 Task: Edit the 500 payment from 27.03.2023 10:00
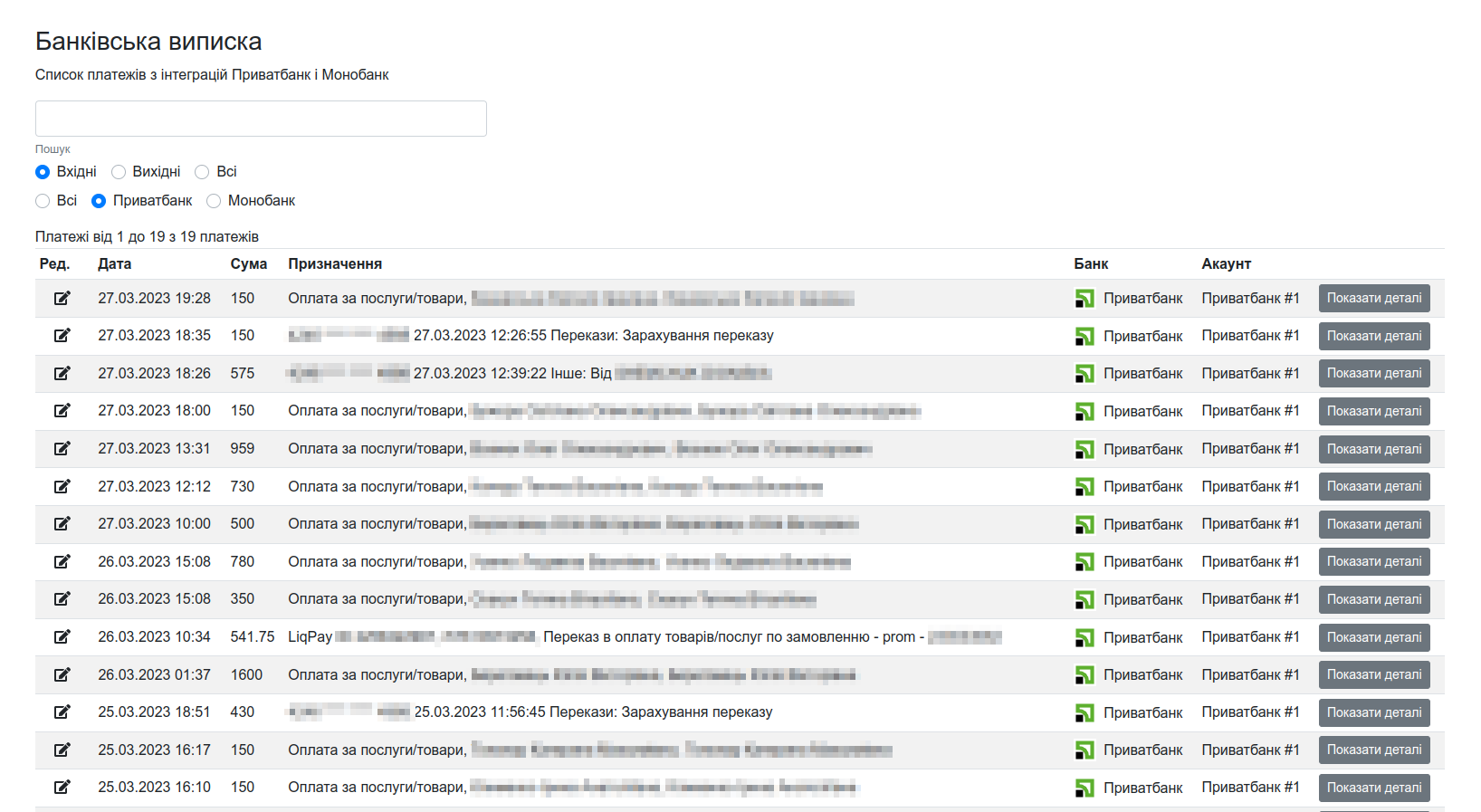tap(62, 524)
